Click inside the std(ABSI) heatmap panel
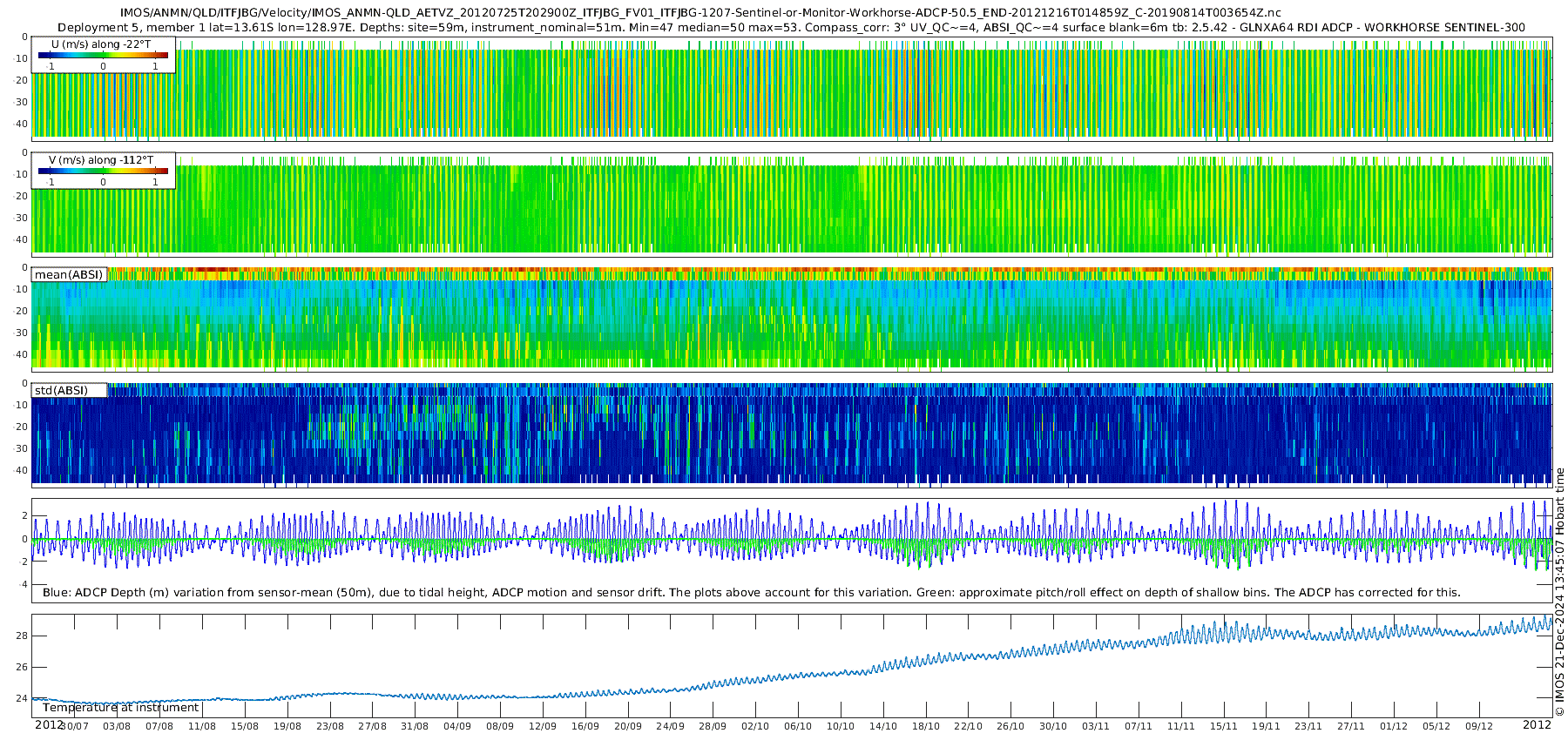The width and height of the screenshot is (1568, 740). [792, 434]
